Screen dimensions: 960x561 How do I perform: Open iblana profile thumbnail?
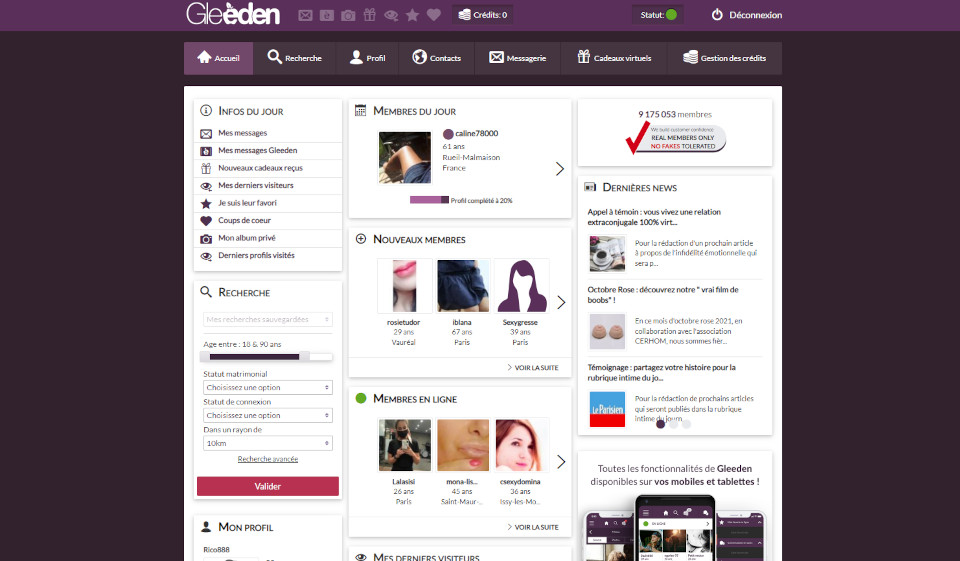click(463, 286)
